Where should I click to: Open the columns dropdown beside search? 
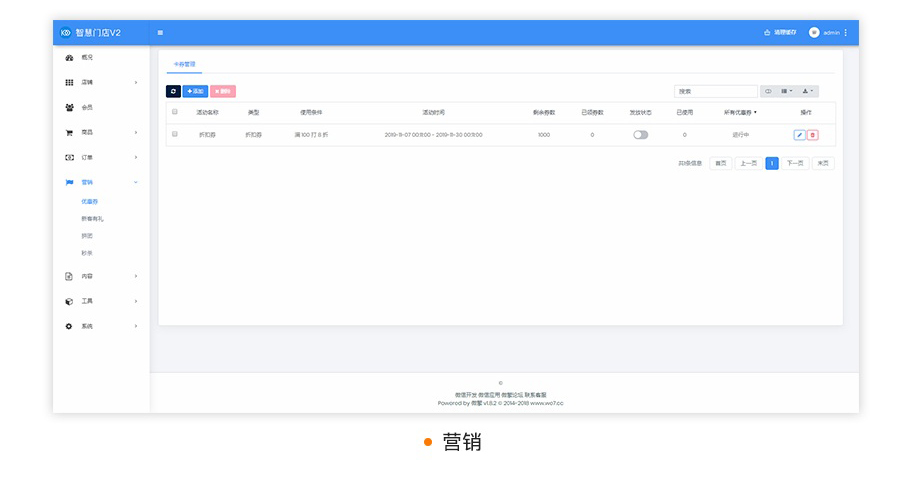[x=787, y=91]
